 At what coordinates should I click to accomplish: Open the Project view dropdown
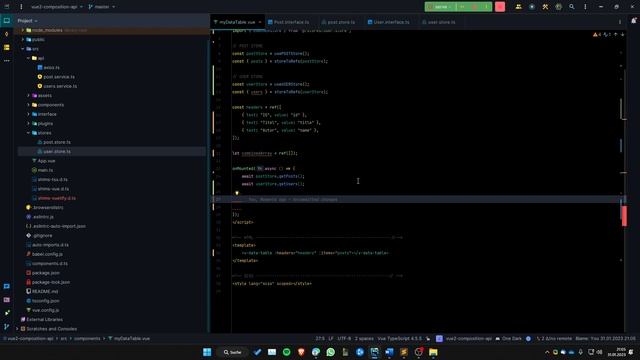pos(27,20)
